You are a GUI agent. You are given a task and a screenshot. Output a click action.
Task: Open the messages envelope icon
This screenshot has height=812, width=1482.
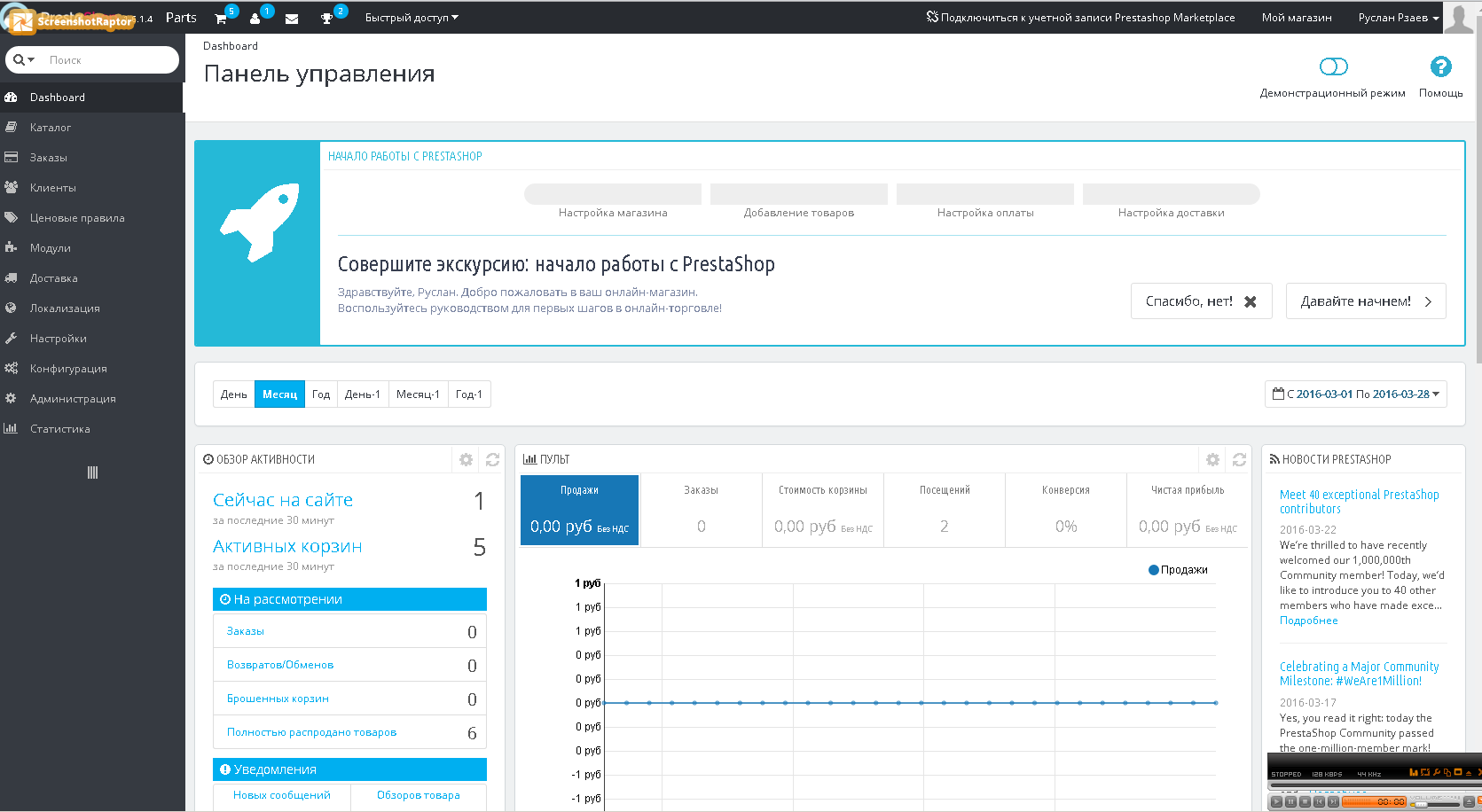pyautogui.click(x=292, y=19)
